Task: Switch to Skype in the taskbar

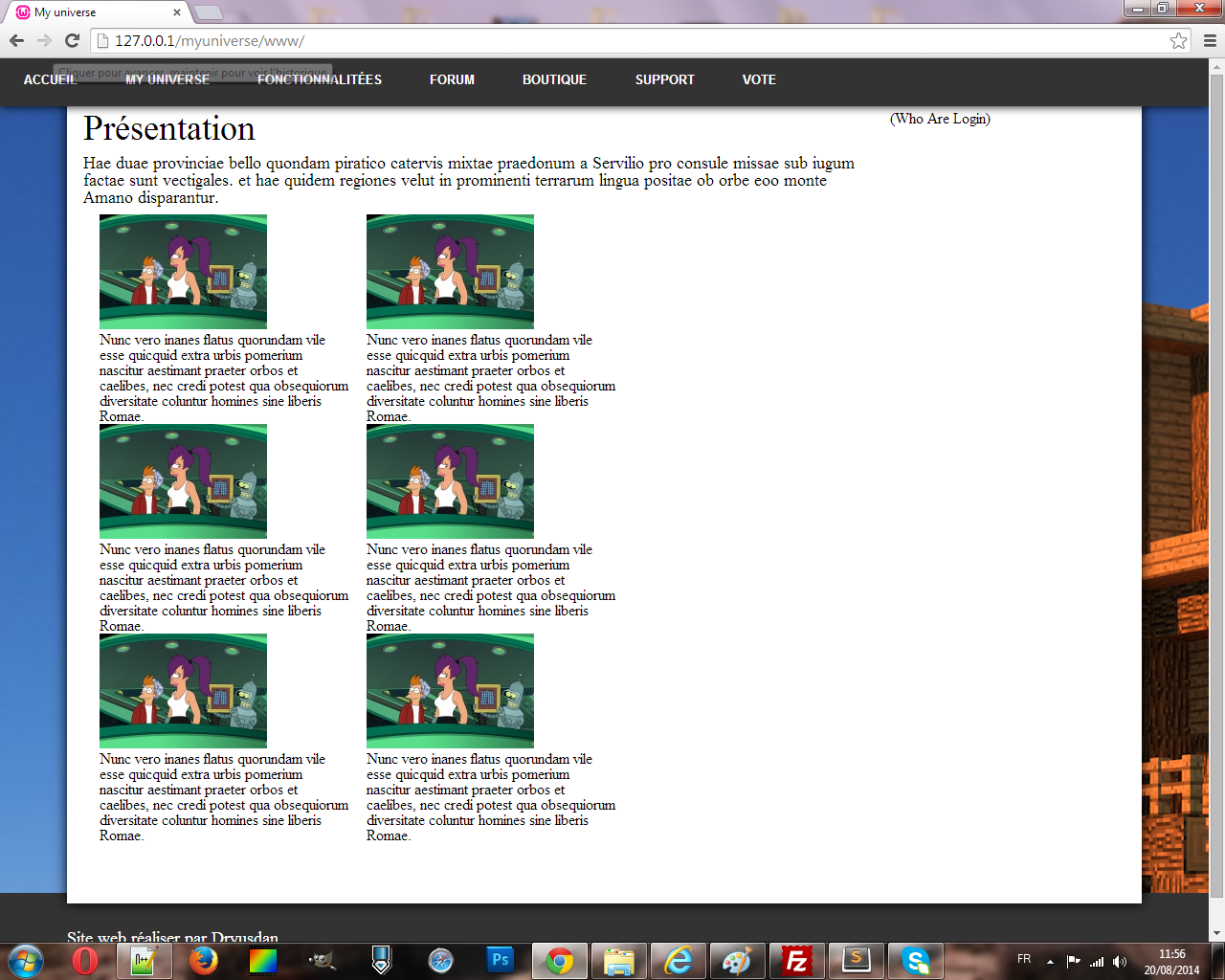Action: pos(916,960)
